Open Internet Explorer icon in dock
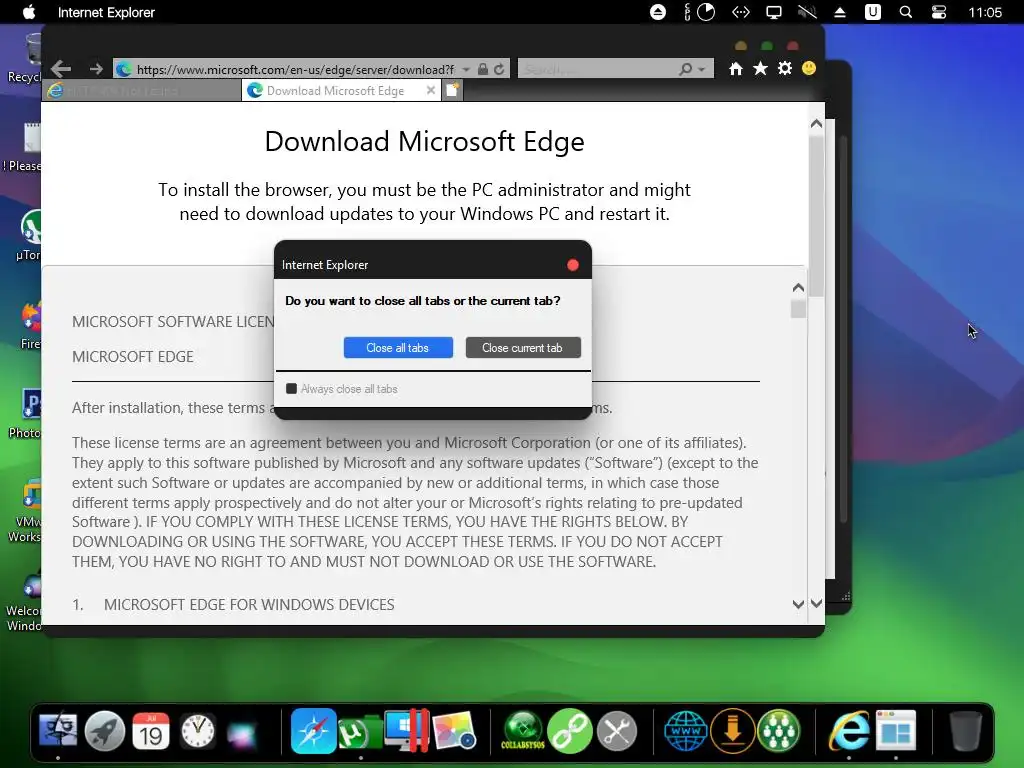Viewport: 1024px width, 768px height. point(849,730)
